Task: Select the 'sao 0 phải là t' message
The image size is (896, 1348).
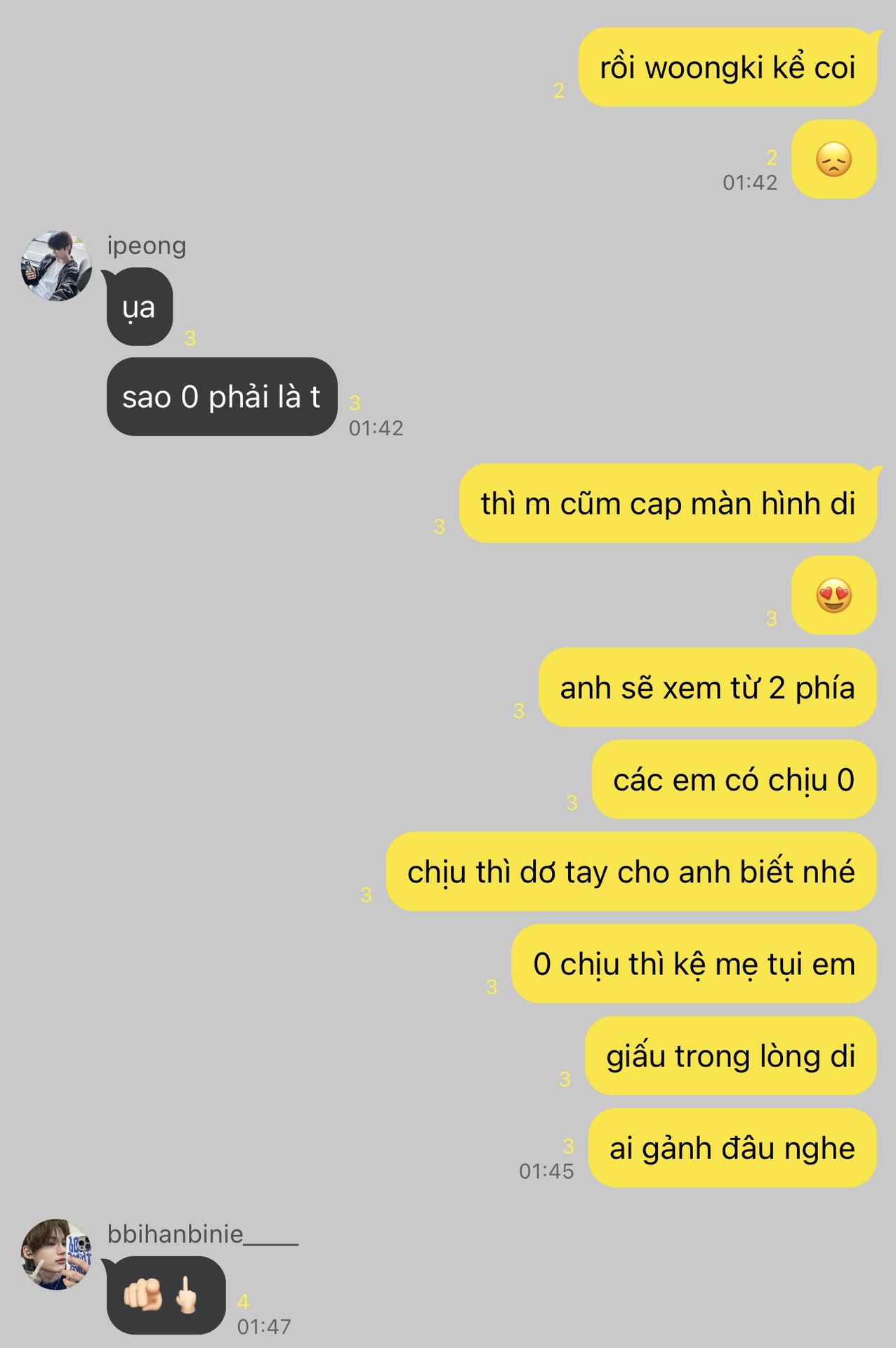Action: (221, 397)
